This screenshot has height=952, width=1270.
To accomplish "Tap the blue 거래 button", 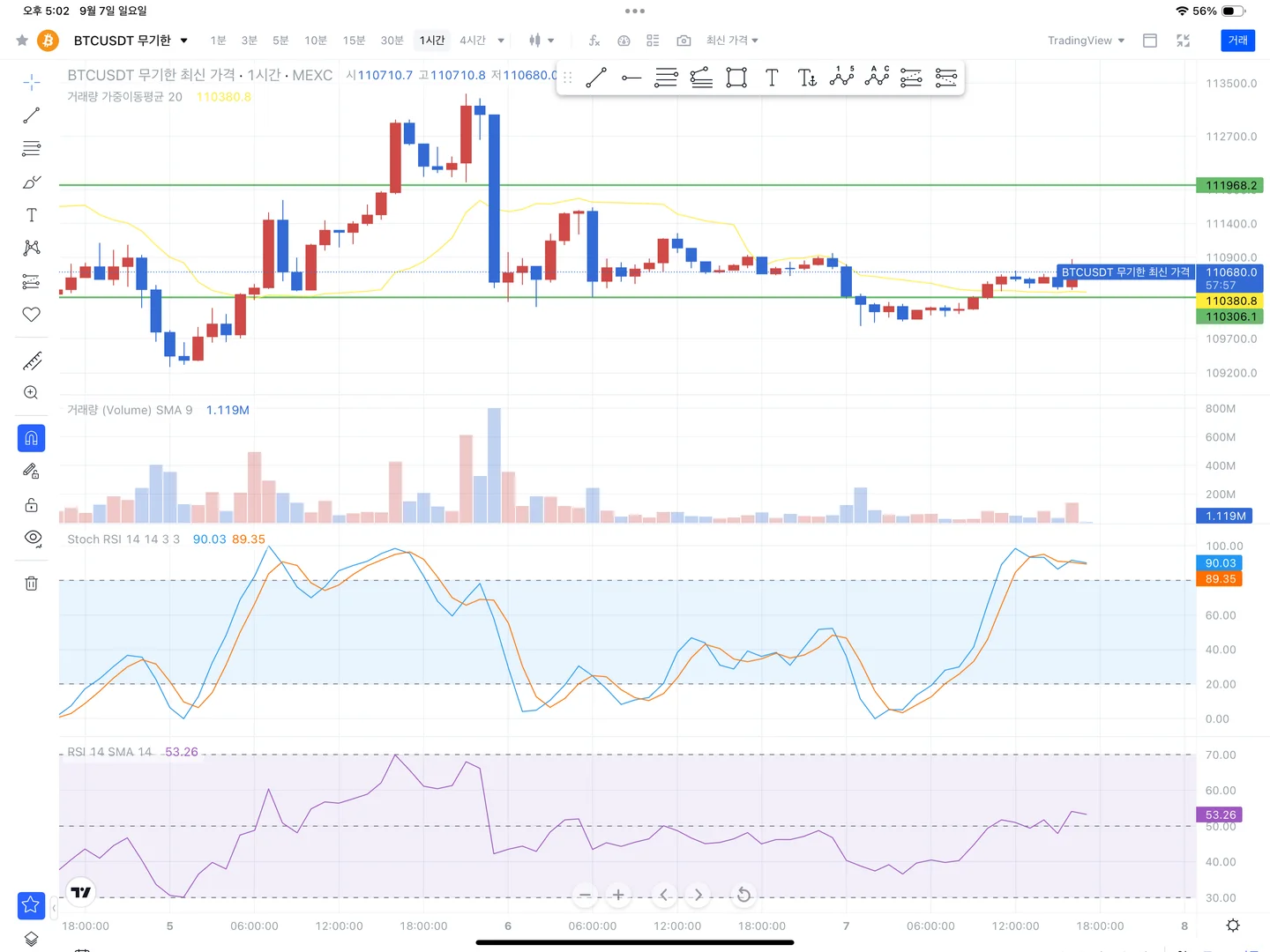I will [1238, 41].
